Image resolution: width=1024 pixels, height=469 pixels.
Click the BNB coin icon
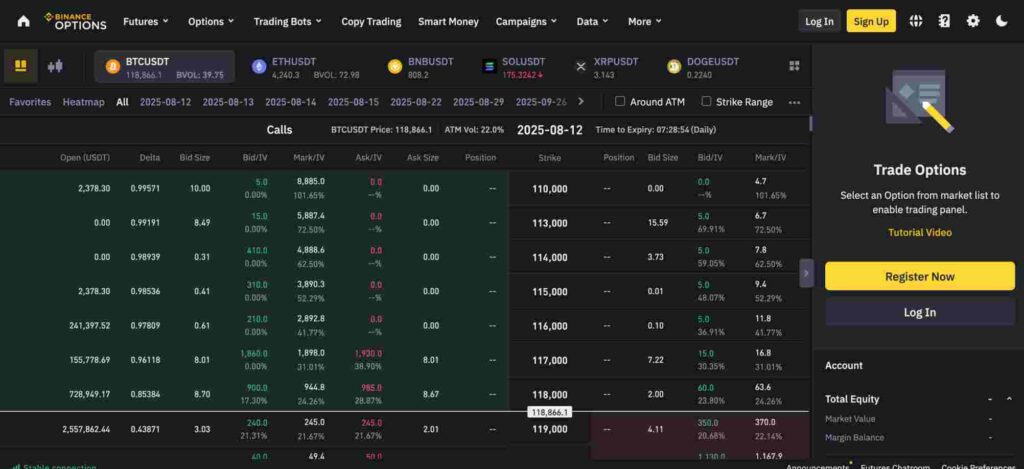(x=394, y=67)
